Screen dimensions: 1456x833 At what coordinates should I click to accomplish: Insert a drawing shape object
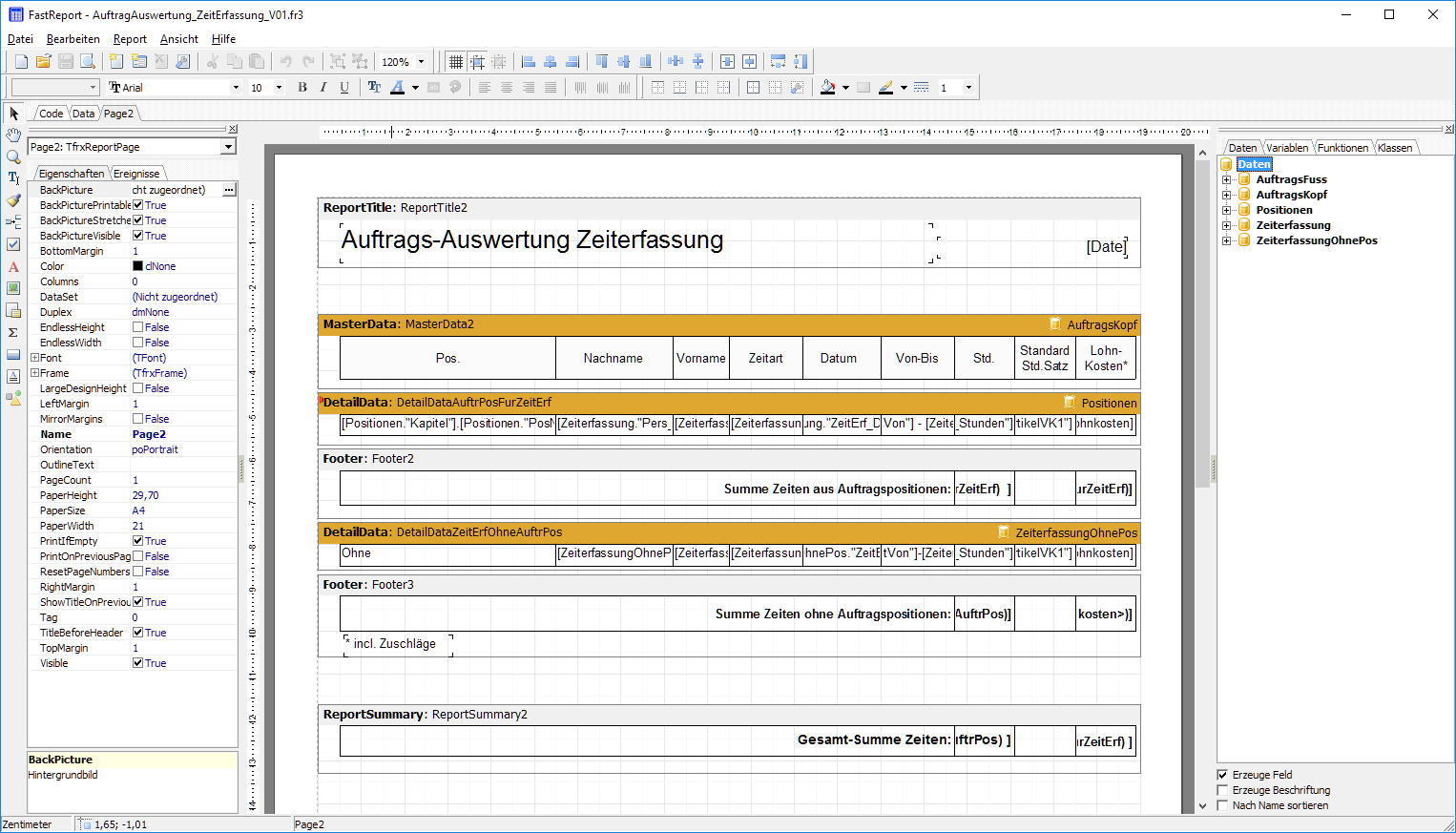[x=13, y=398]
